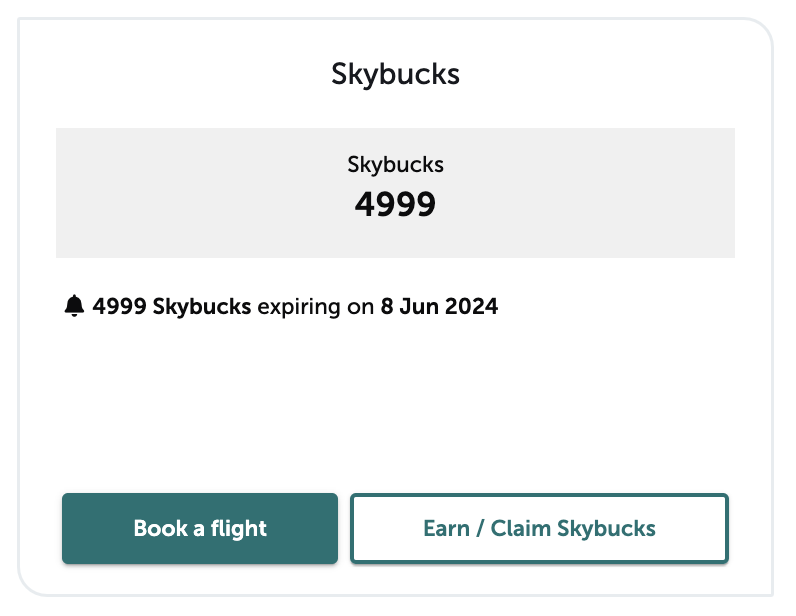Click the word 'Claim' on the outlined button
Viewport: 796px width, 616px height.
521,529
